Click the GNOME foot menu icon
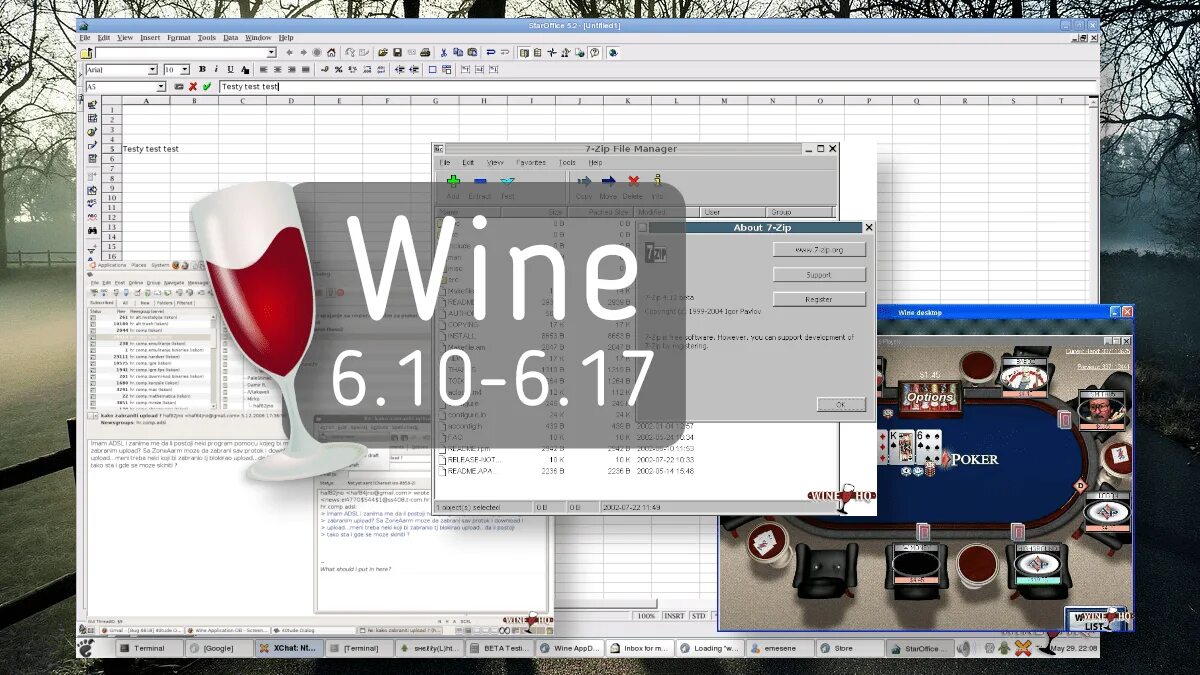Screen dimensions: 1200x675 pyautogui.click(x=88, y=648)
